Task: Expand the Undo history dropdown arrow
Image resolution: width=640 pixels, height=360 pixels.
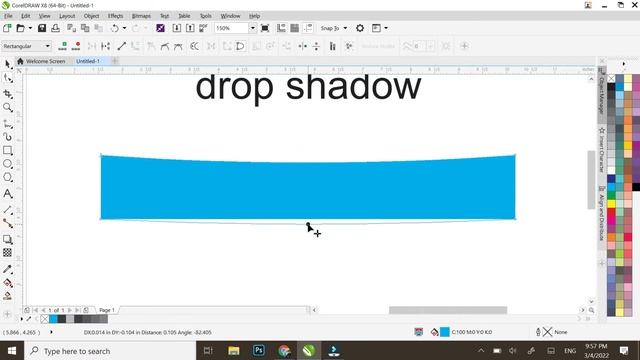Action: pos(124,28)
